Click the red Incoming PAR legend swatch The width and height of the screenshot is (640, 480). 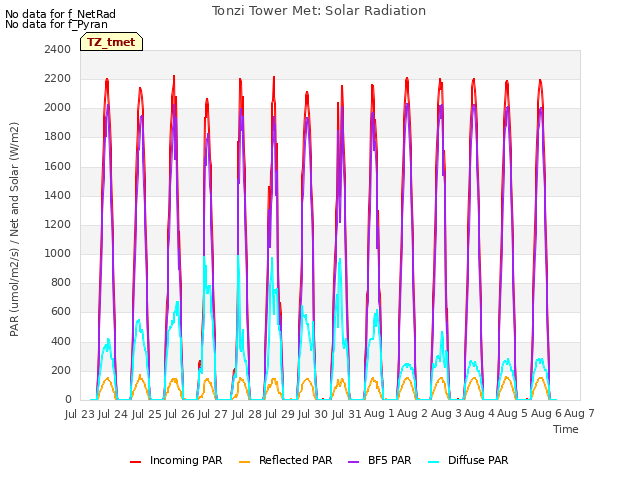click(136, 462)
